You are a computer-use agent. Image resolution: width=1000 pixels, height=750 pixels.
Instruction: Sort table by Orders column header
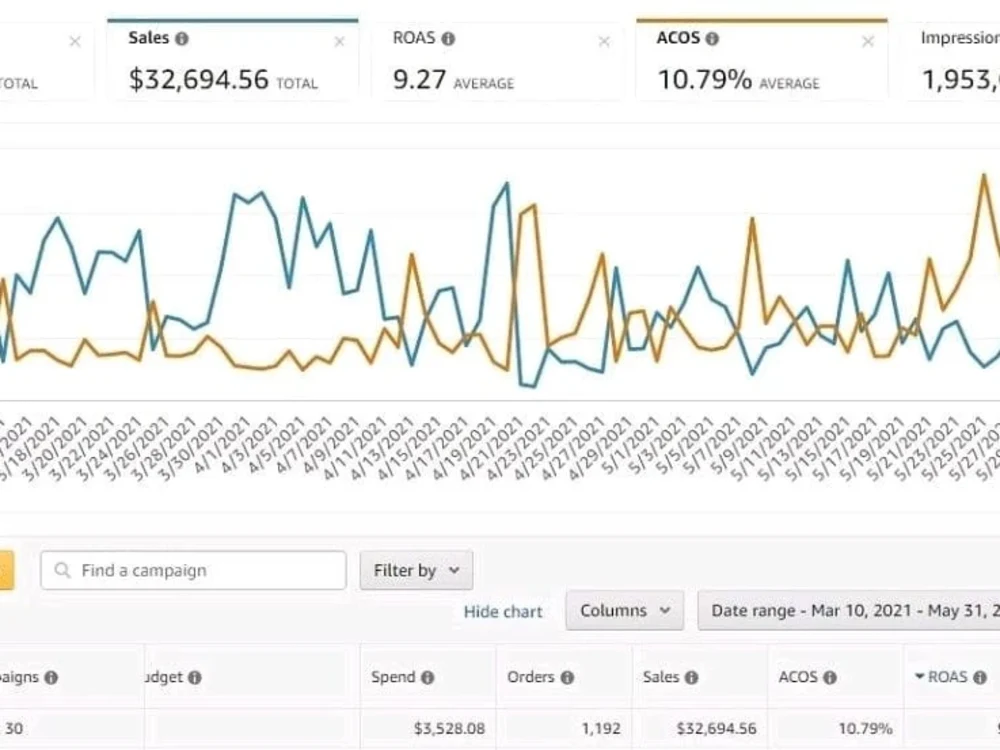[531, 677]
